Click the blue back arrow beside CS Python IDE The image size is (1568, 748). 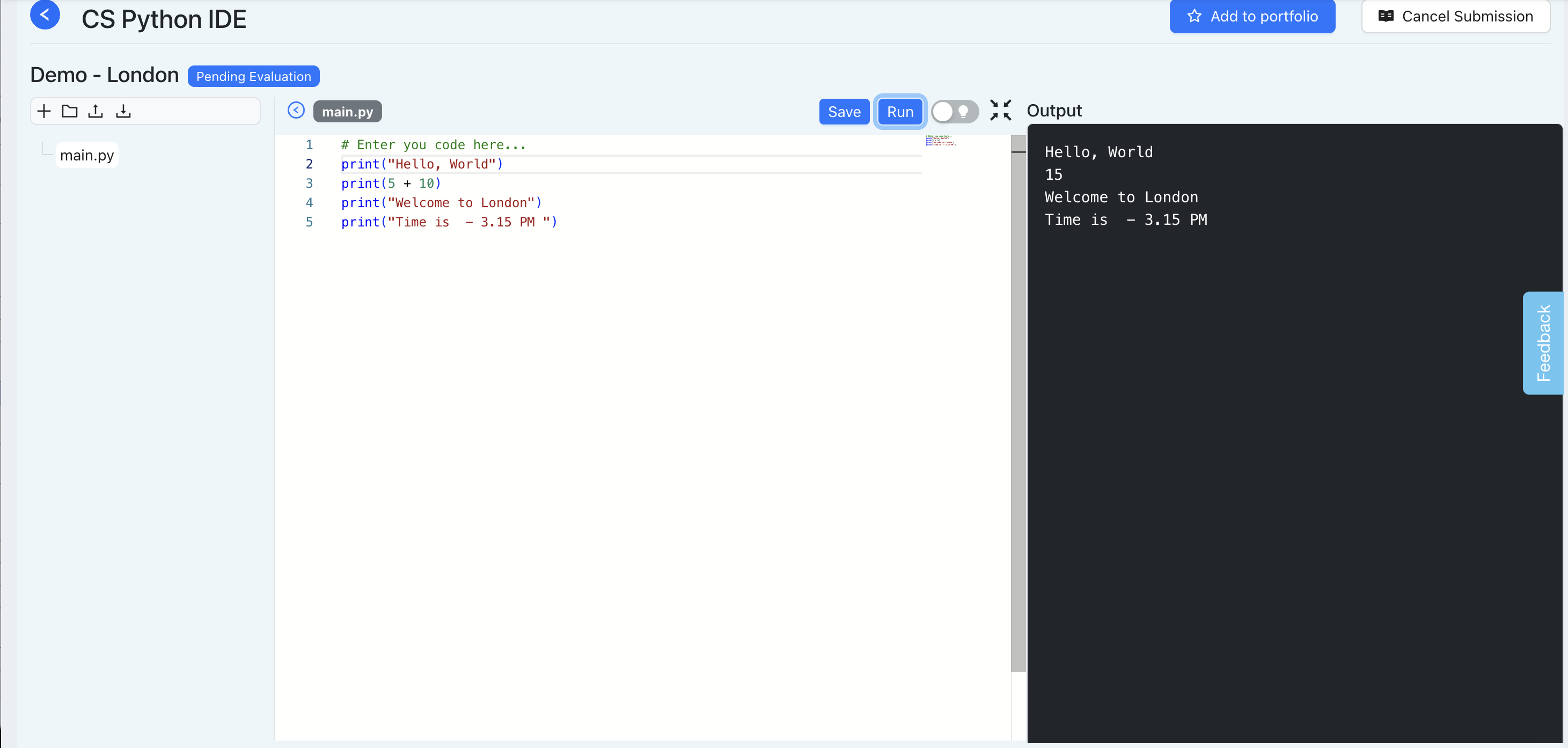tap(45, 14)
